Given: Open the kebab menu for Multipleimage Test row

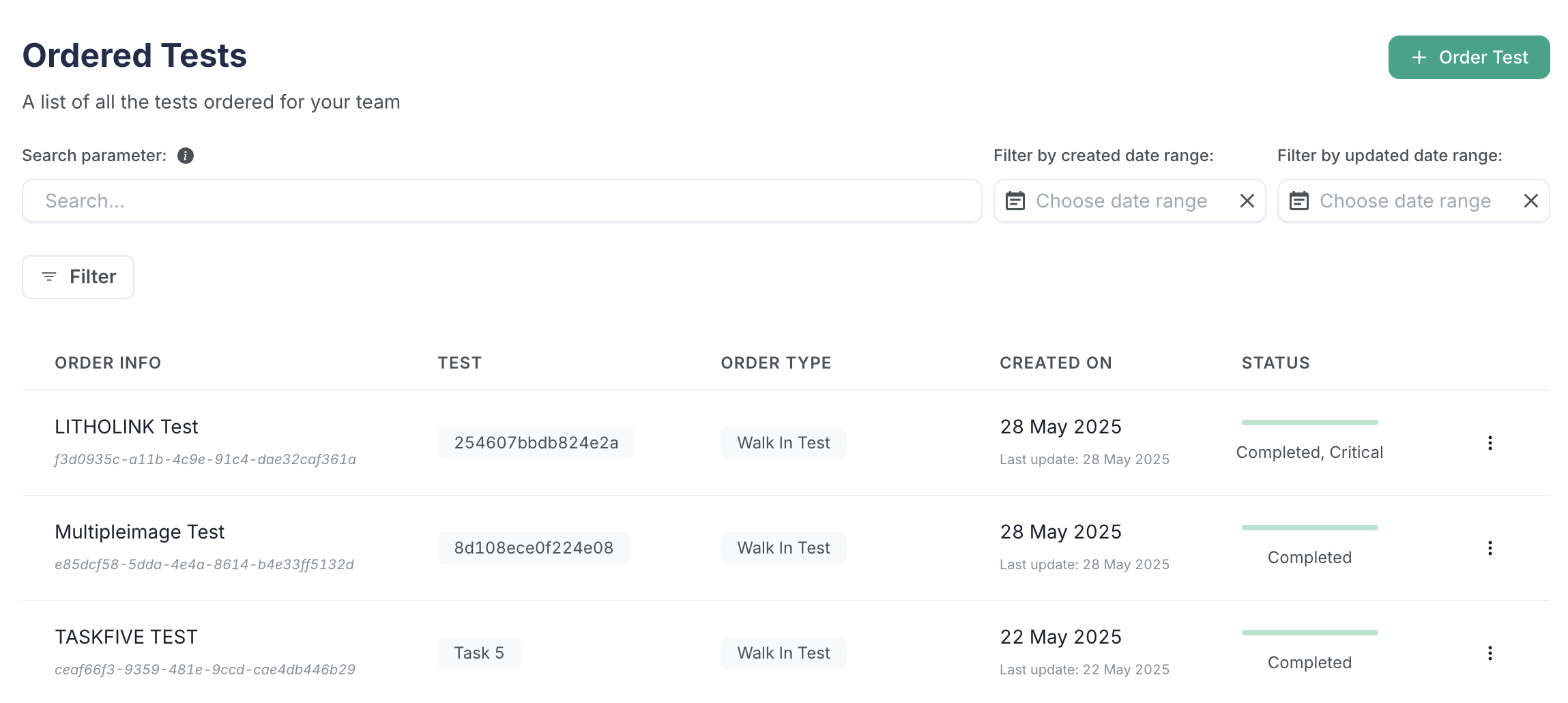Looking at the screenshot, I should [1490, 547].
